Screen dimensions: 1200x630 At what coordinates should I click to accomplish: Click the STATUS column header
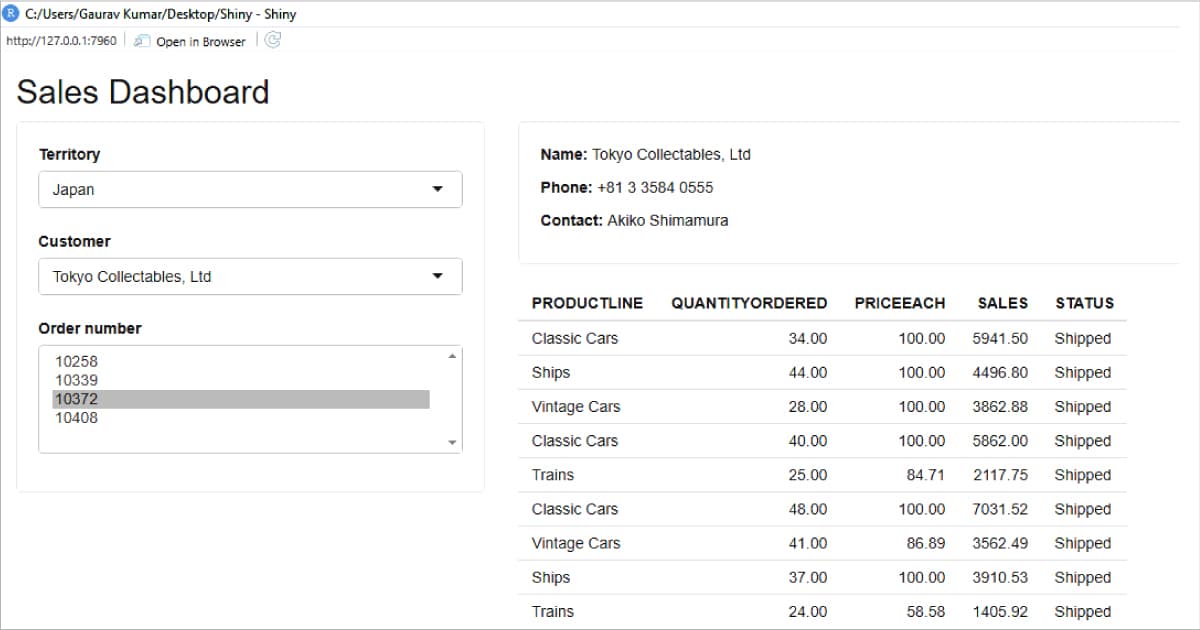coord(1084,303)
